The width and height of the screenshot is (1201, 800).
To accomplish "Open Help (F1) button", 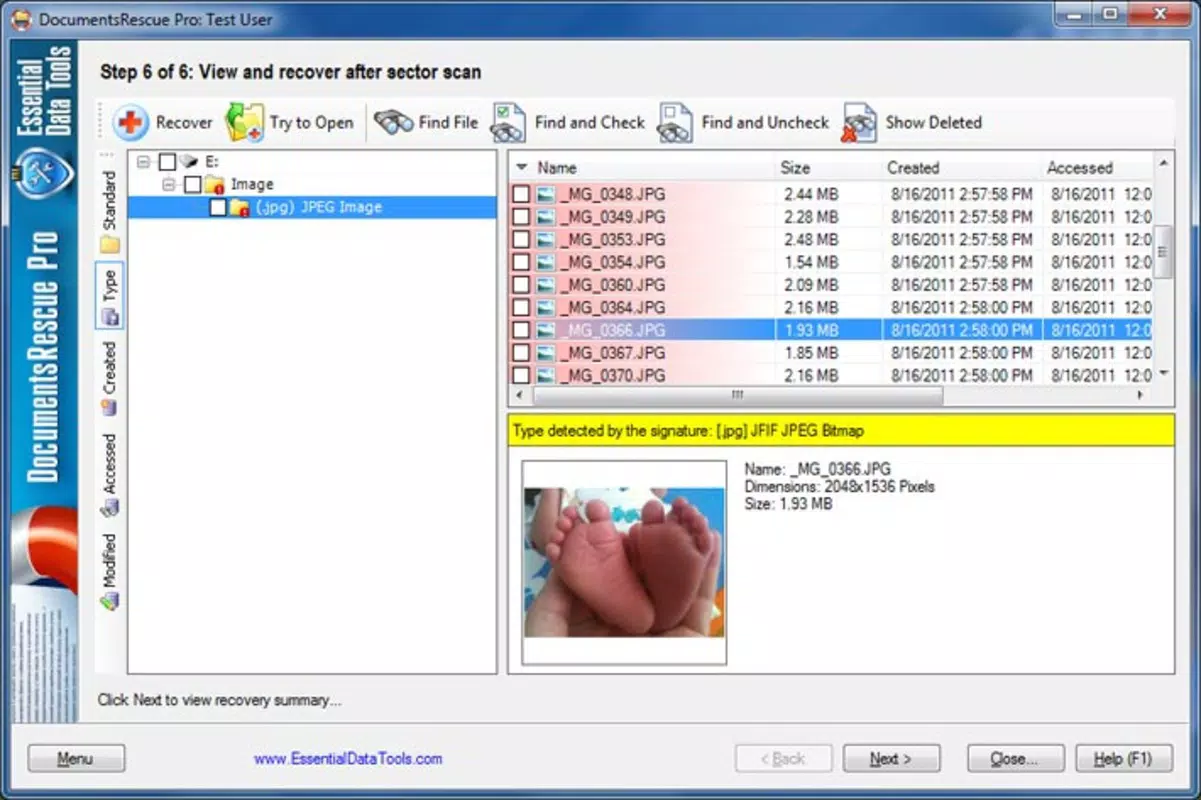I will click(x=1123, y=759).
